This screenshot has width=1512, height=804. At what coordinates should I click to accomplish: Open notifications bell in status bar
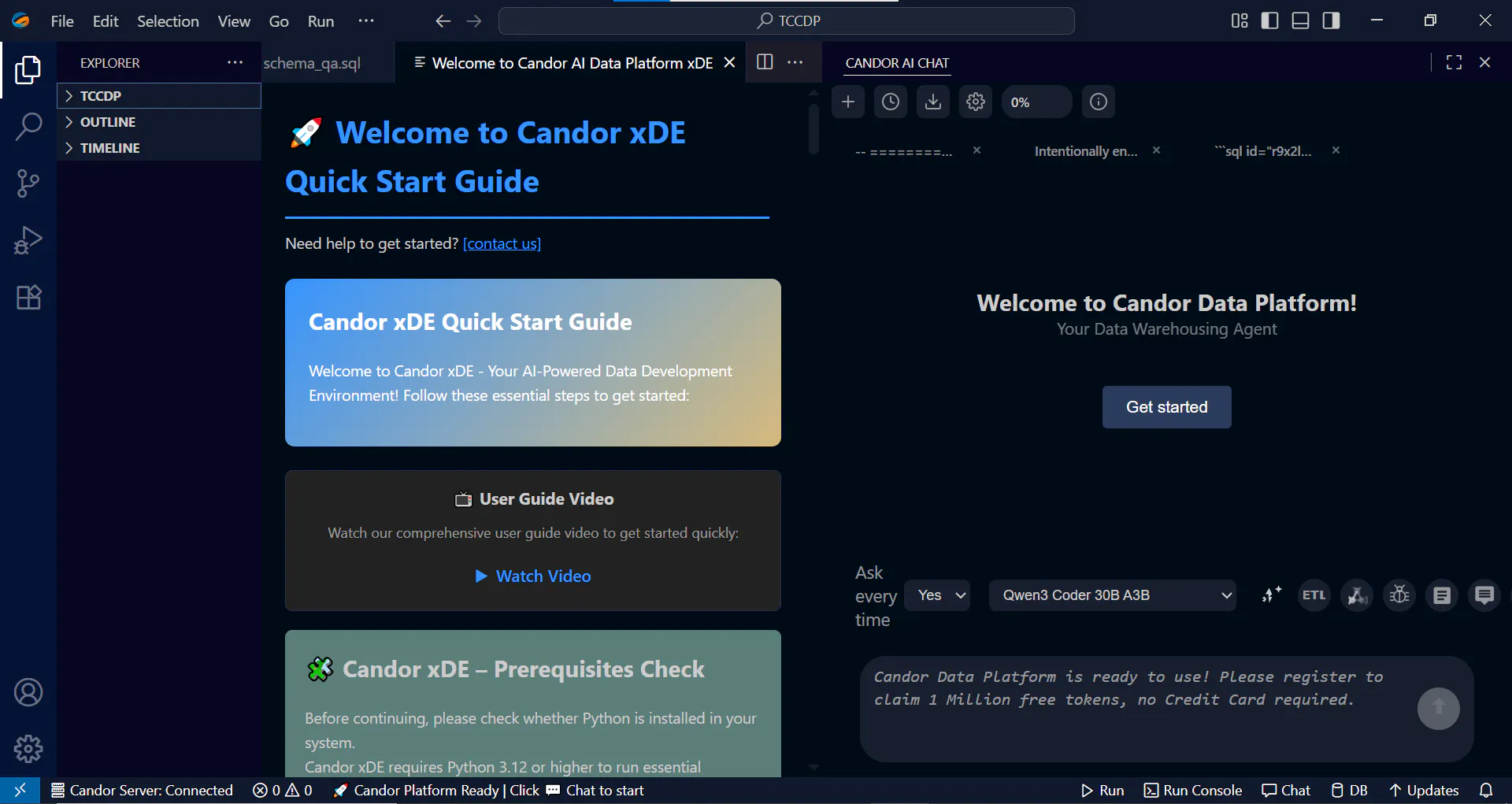pyautogui.click(x=1486, y=791)
